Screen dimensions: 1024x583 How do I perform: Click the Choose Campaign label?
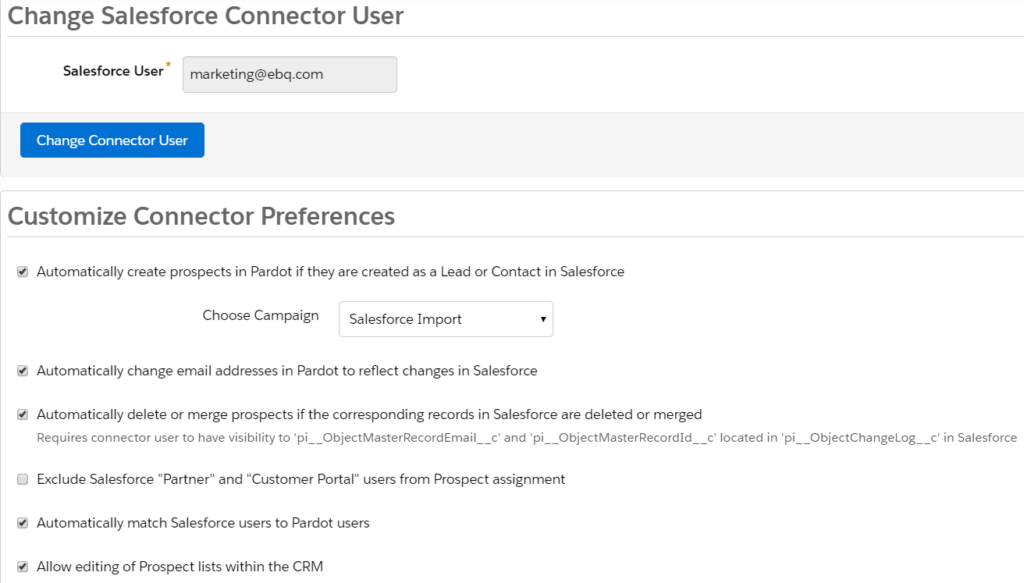261,315
